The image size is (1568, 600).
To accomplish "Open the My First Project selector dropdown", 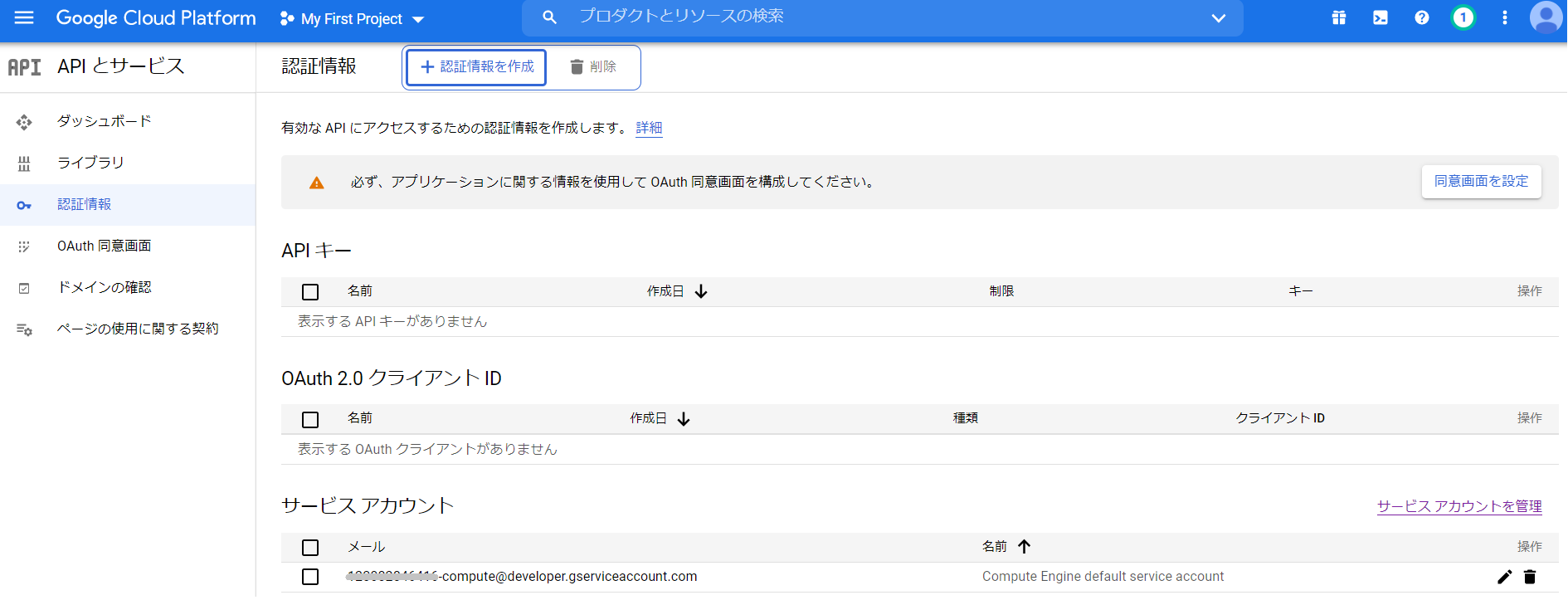I will (353, 18).
